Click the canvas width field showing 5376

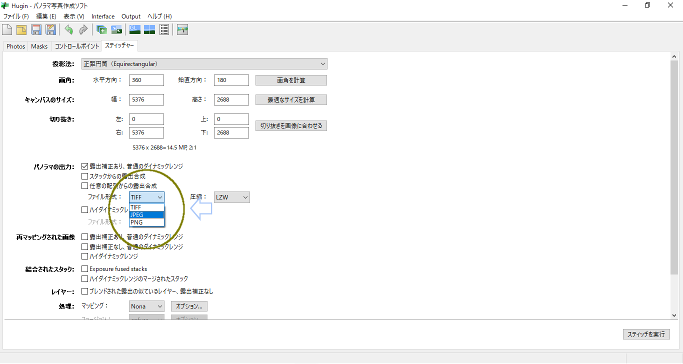(x=146, y=100)
